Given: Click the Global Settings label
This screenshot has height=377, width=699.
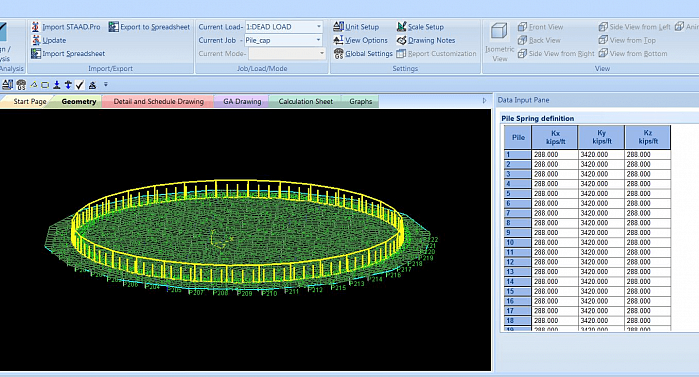Looking at the screenshot, I should click(369, 53).
